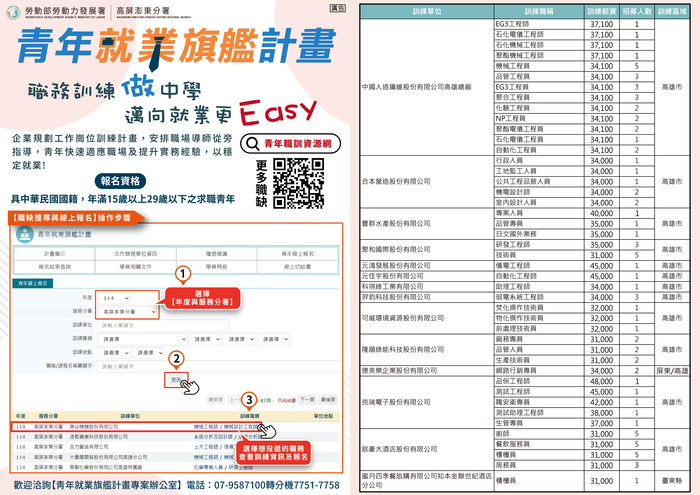Open the 土木工程師 job link
Image resolution: width=700 pixels, height=495 pixels.
pos(206,447)
